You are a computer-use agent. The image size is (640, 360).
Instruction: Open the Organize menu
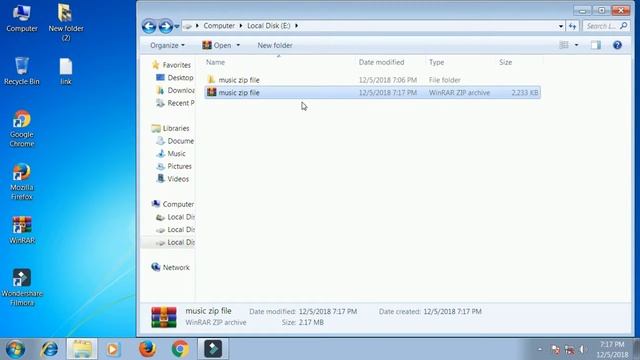pos(167,45)
